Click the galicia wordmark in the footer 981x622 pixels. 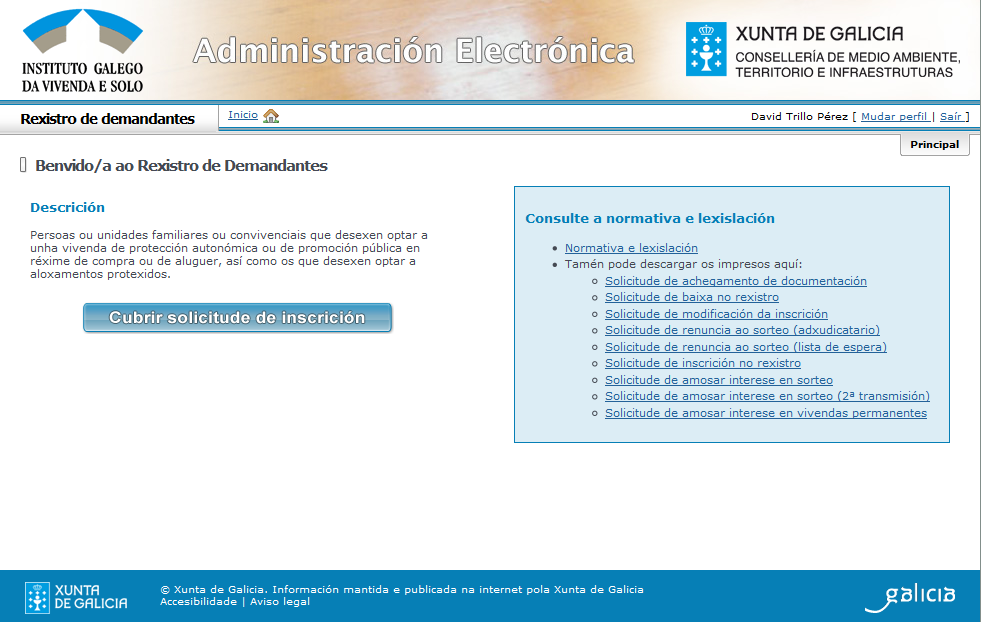(x=910, y=598)
